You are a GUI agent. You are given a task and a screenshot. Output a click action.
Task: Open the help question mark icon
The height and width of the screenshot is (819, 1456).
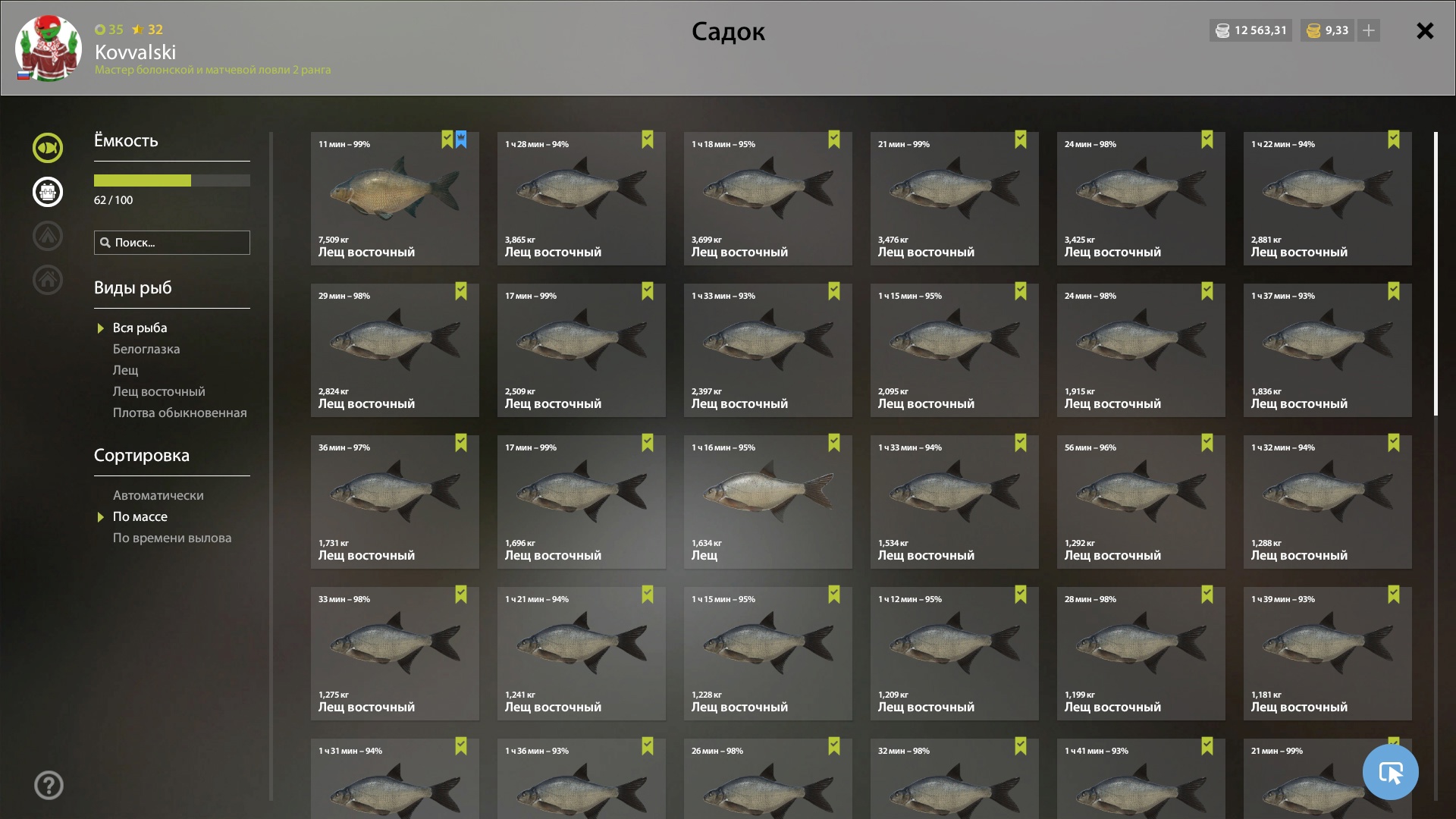click(x=49, y=785)
